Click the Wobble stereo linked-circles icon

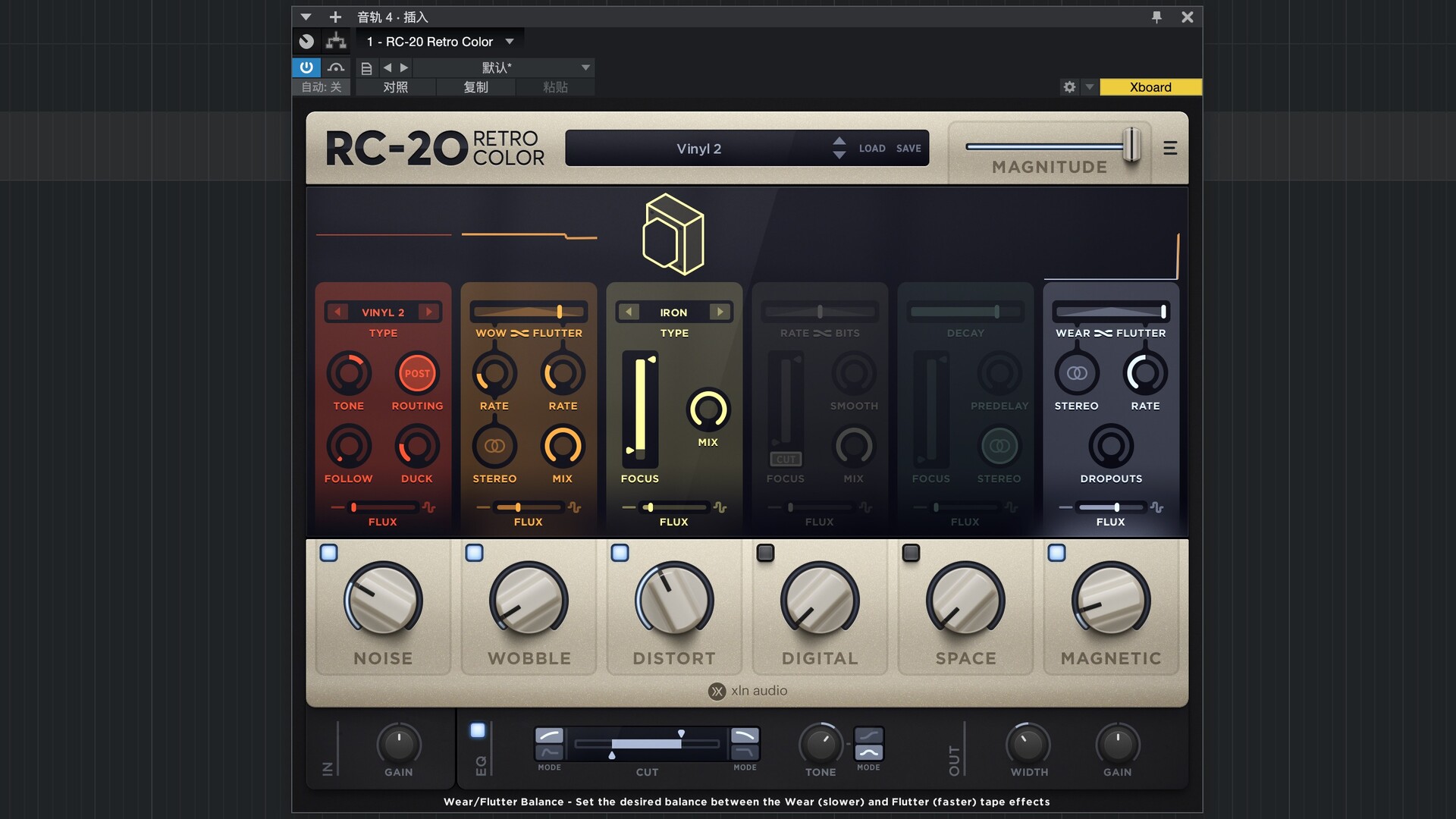coord(494,446)
